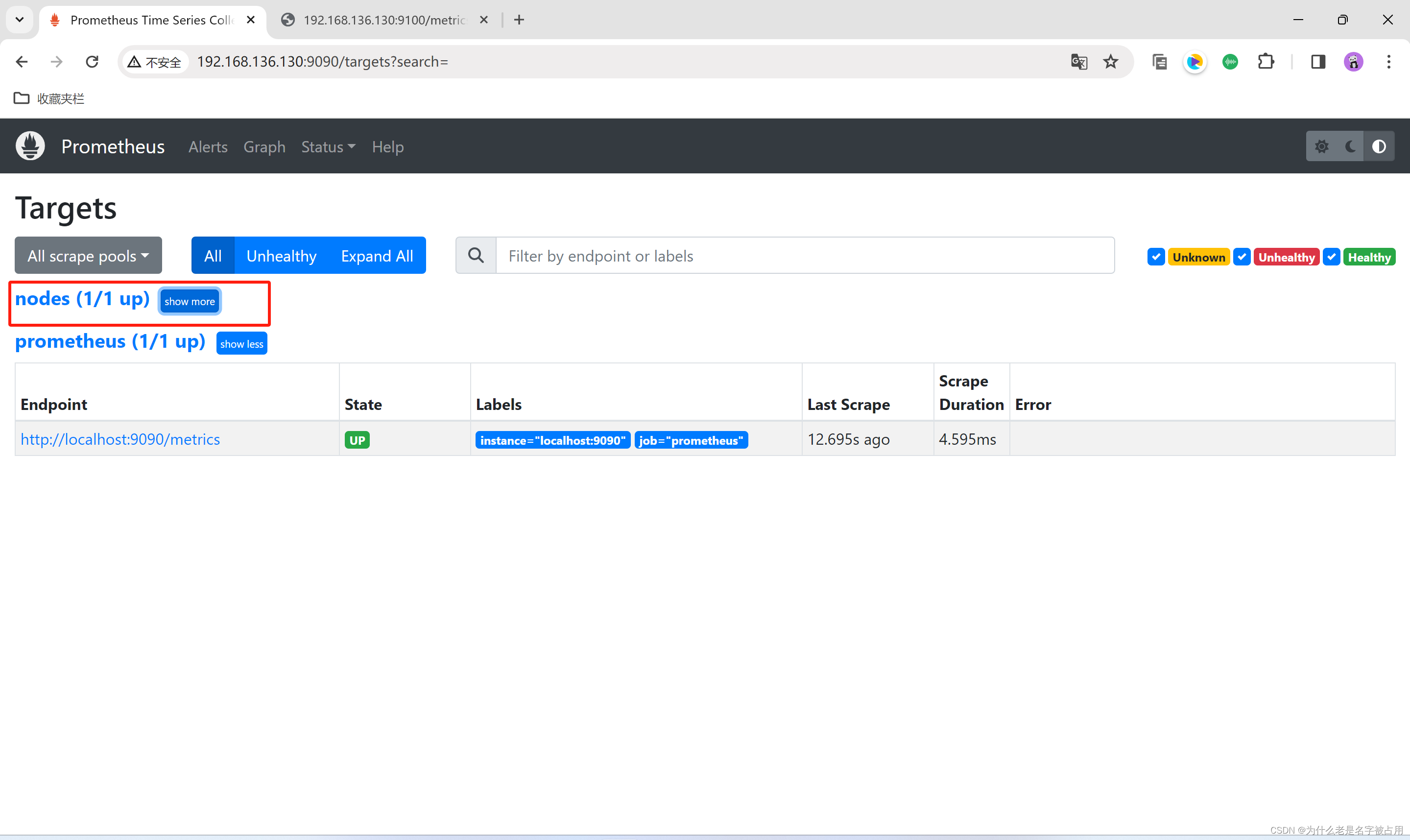Click the not-secure warning icon
Image resolution: width=1410 pixels, height=840 pixels.
tap(134, 62)
